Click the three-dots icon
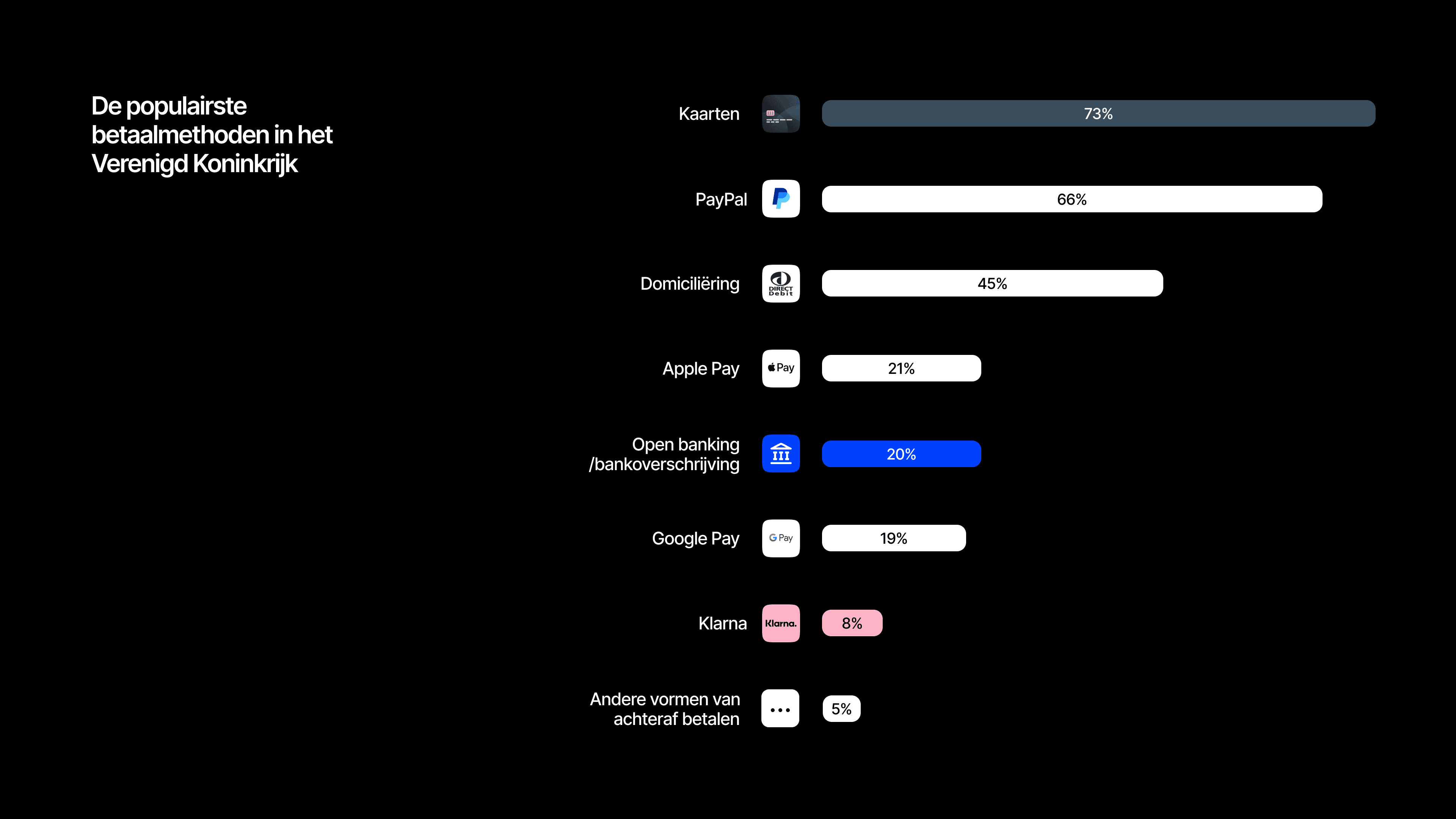This screenshot has width=1456, height=819. coord(780,708)
